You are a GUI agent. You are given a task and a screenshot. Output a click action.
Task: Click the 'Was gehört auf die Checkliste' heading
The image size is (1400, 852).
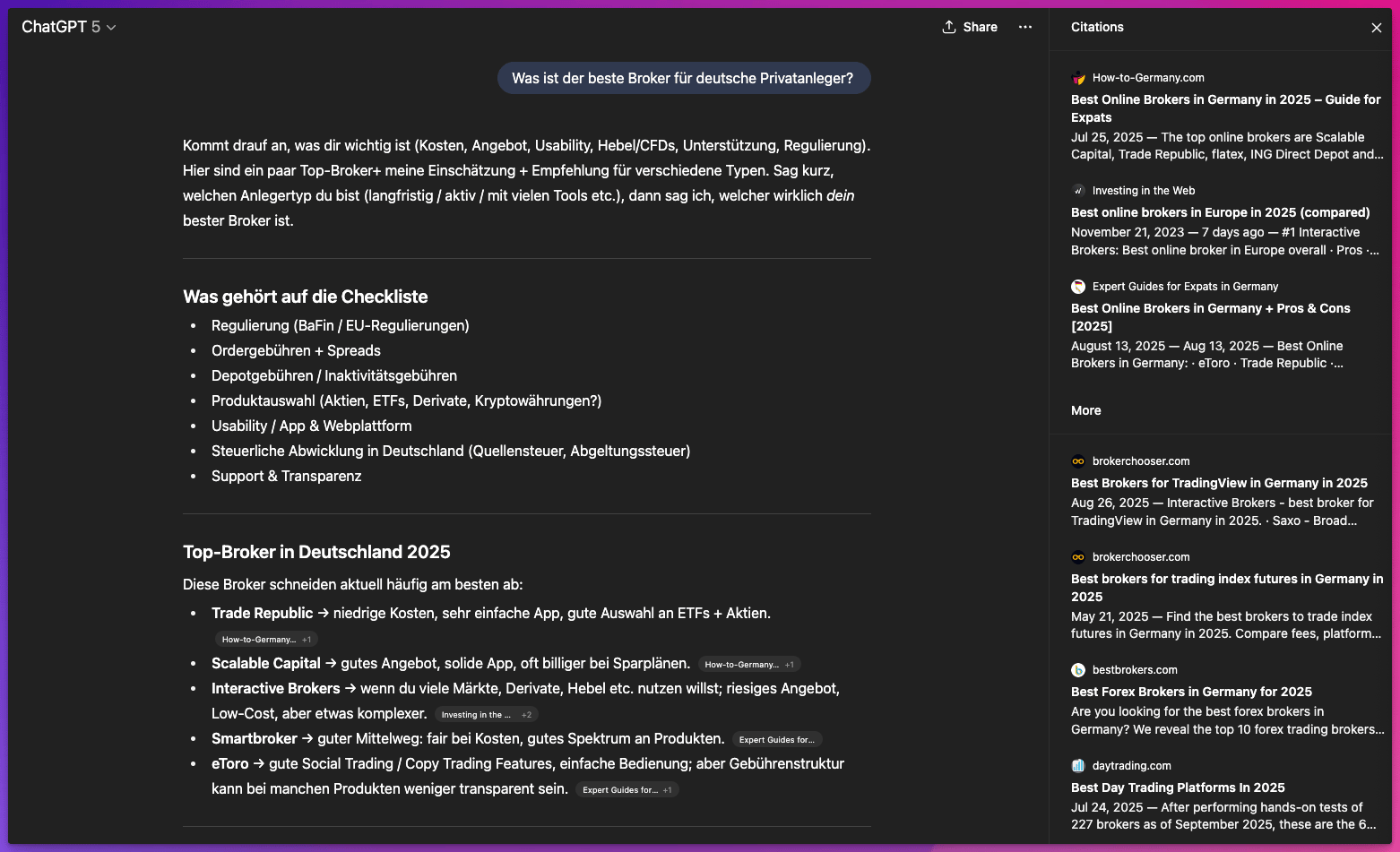[x=306, y=297]
